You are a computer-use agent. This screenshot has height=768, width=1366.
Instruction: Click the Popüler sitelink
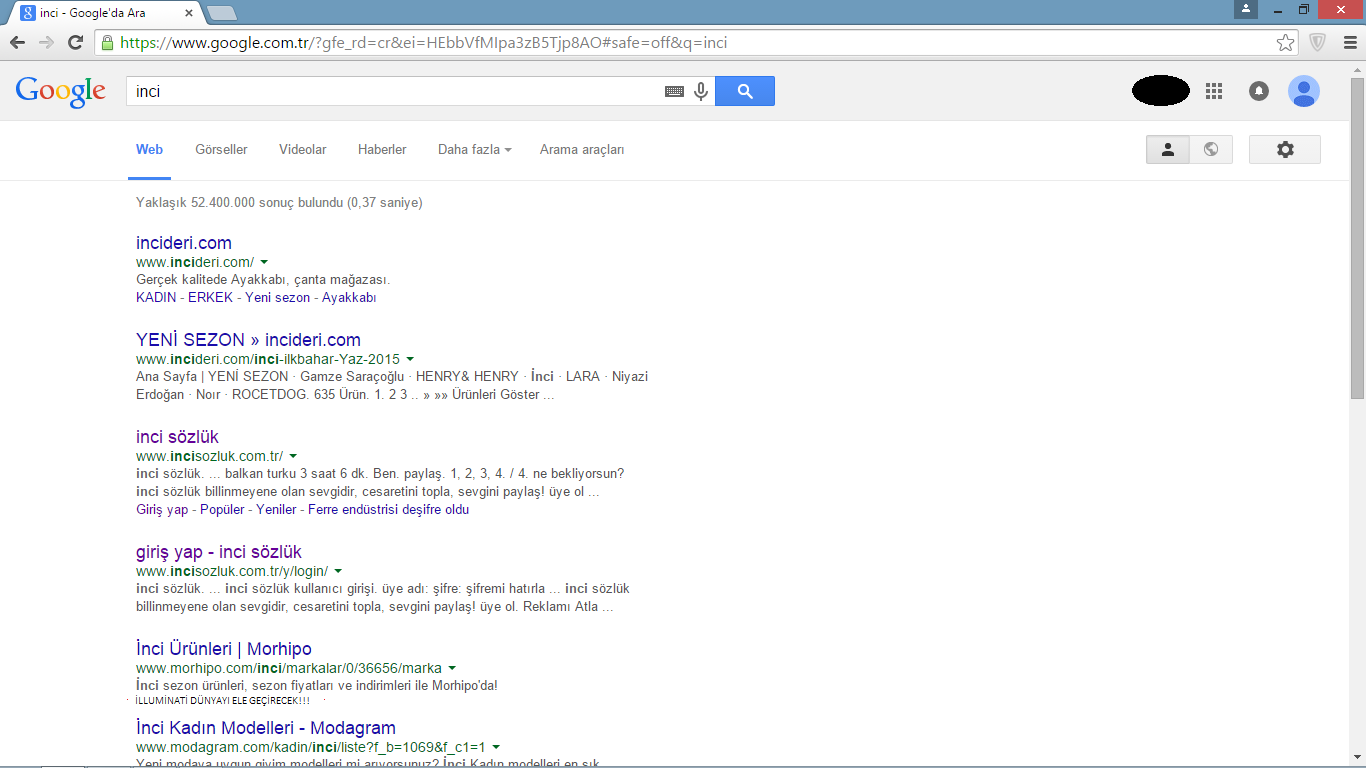point(222,510)
